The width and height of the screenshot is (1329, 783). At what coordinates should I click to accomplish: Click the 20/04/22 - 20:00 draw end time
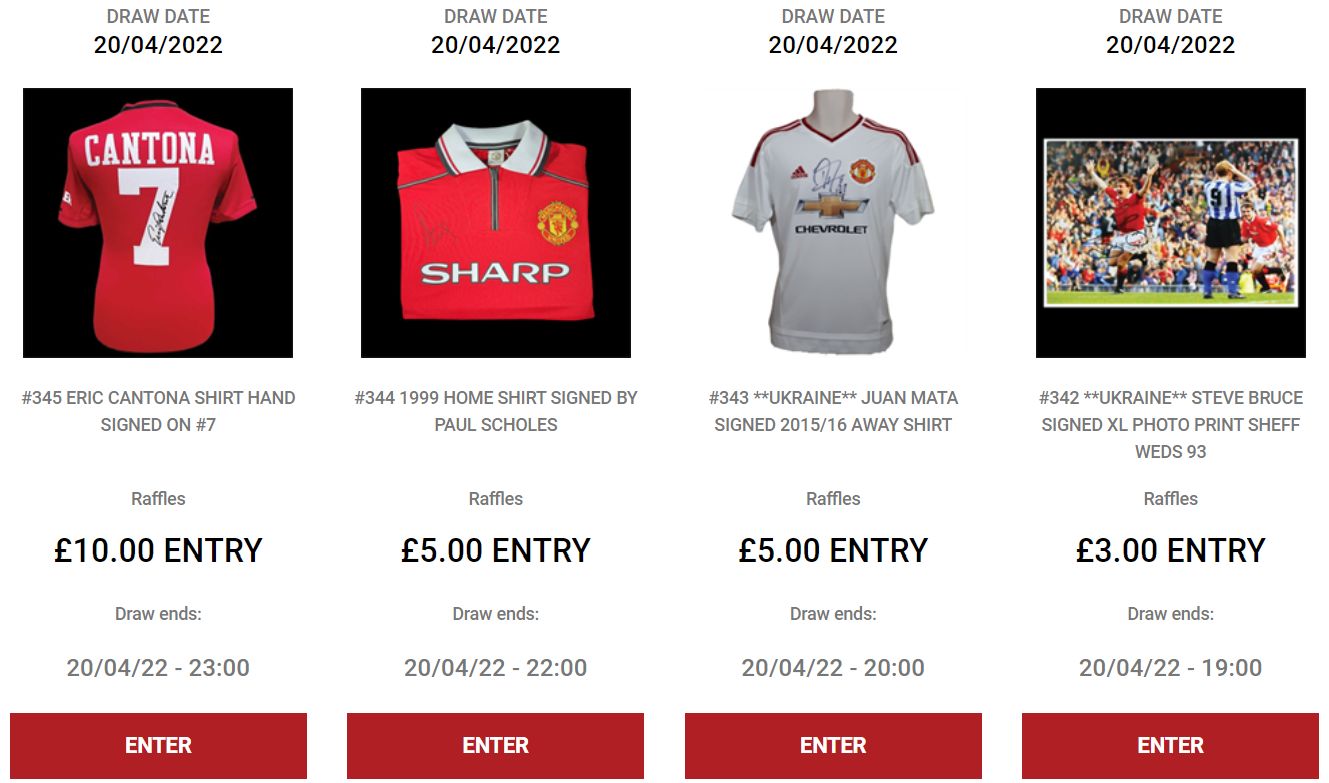[x=833, y=668]
